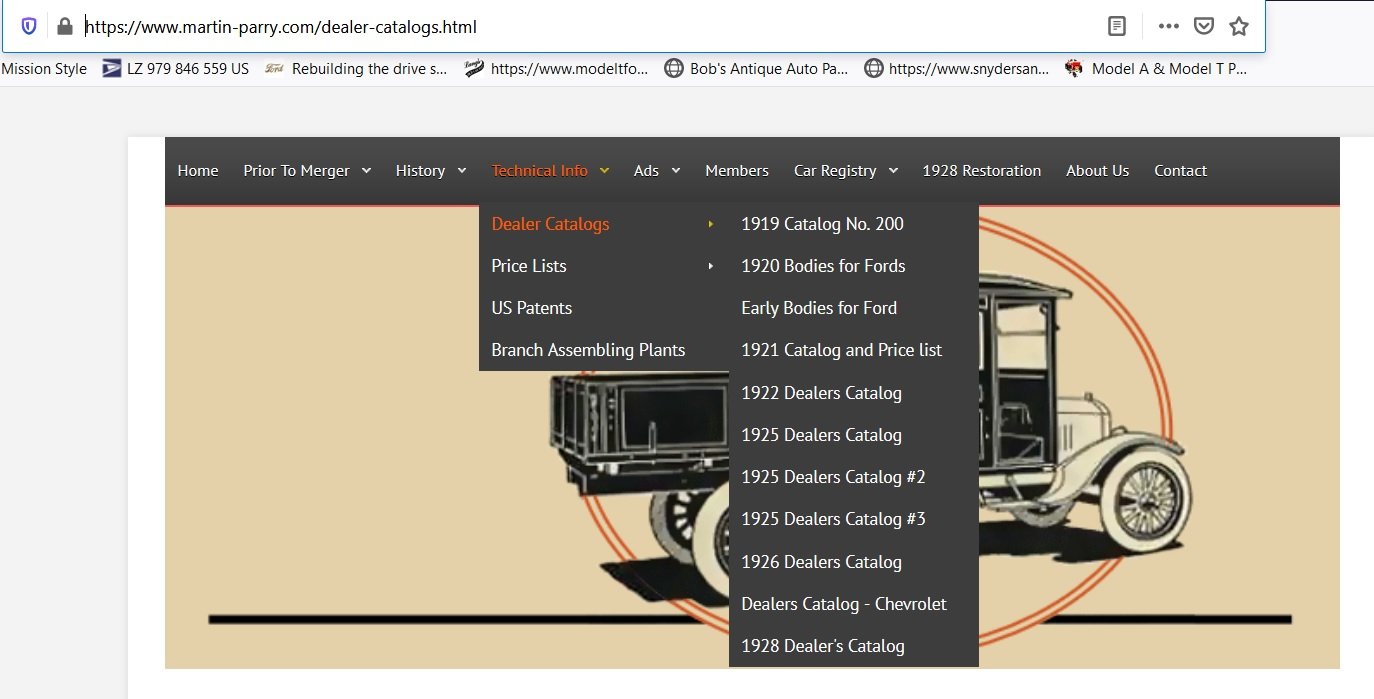Click the tracking protection shield icon
The height and width of the screenshot is (699, 1374).
pyautogui.click(x=29, y=27)
